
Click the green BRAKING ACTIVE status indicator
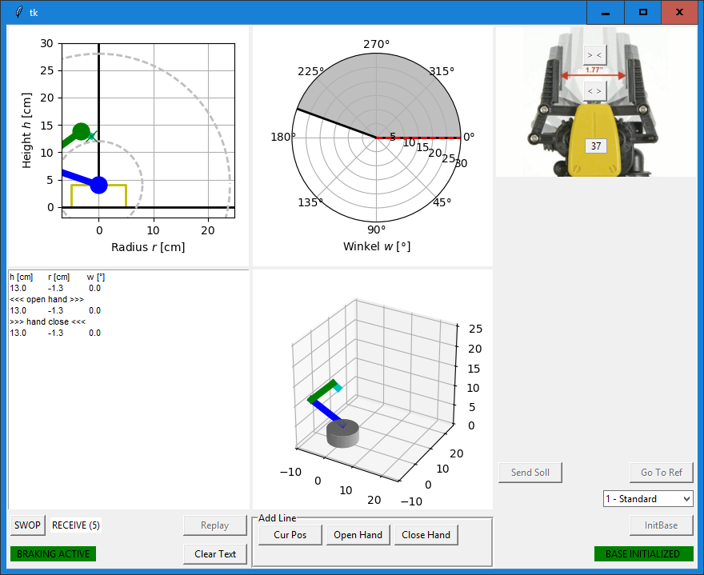point(51,554)
